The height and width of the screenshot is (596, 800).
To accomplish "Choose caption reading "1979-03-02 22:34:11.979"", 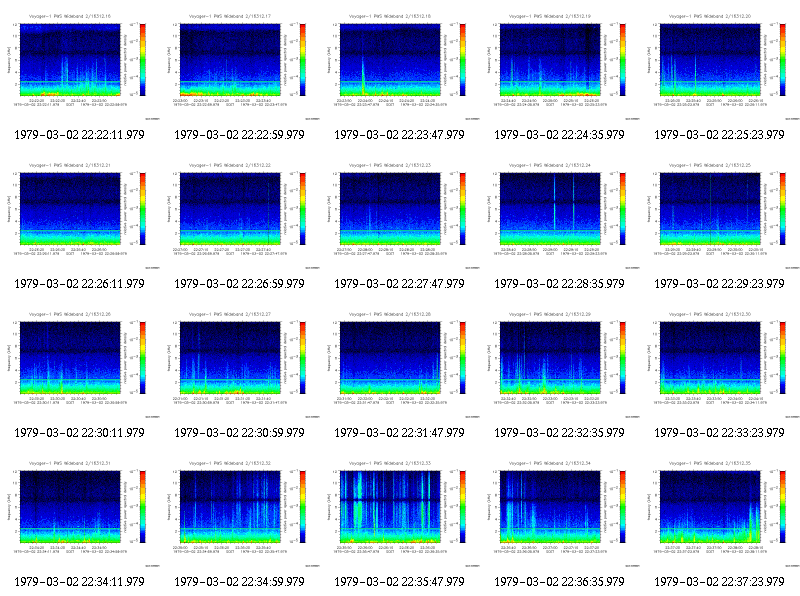I will pos(79,582).
